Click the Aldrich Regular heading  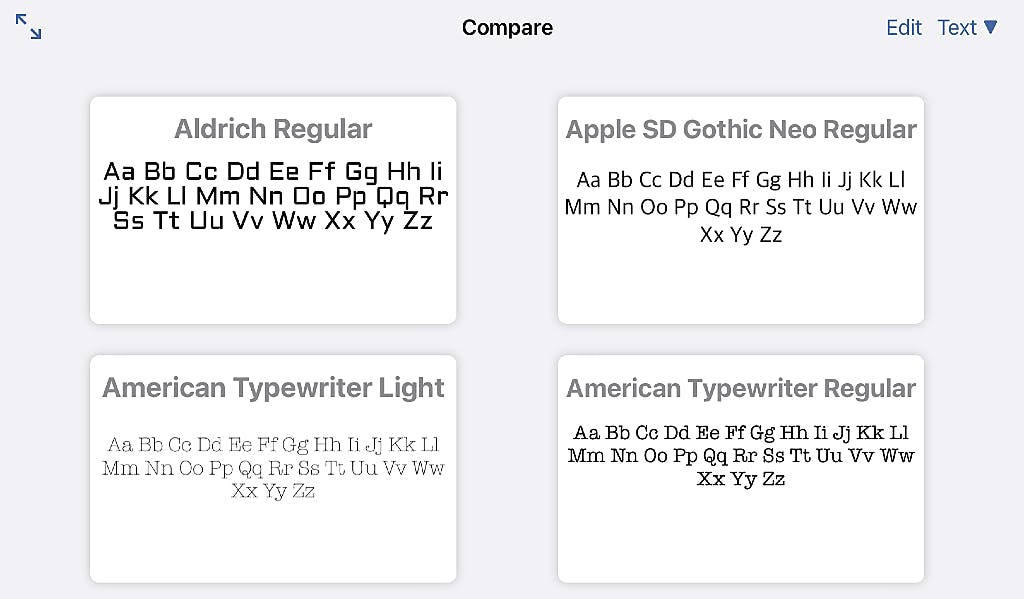(x=273, y=129)
